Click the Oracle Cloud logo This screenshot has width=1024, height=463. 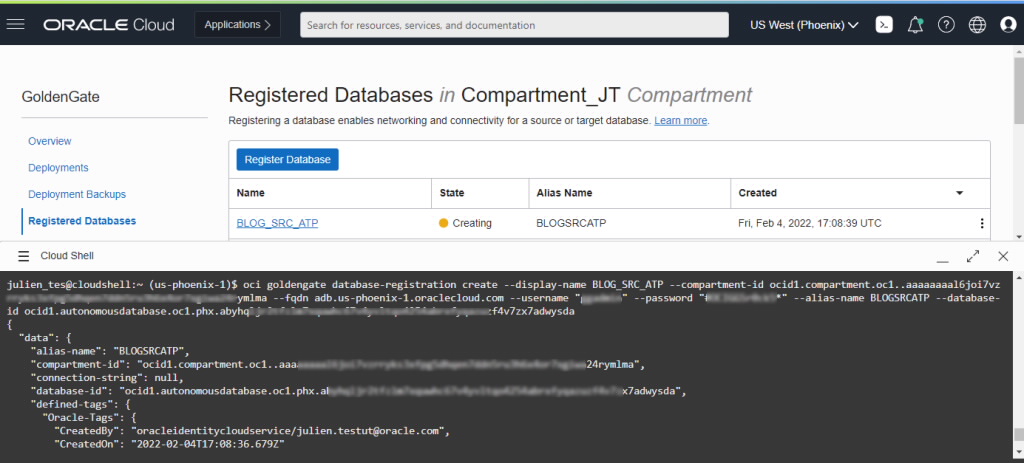pyautogui.click(x=109, y=25)
